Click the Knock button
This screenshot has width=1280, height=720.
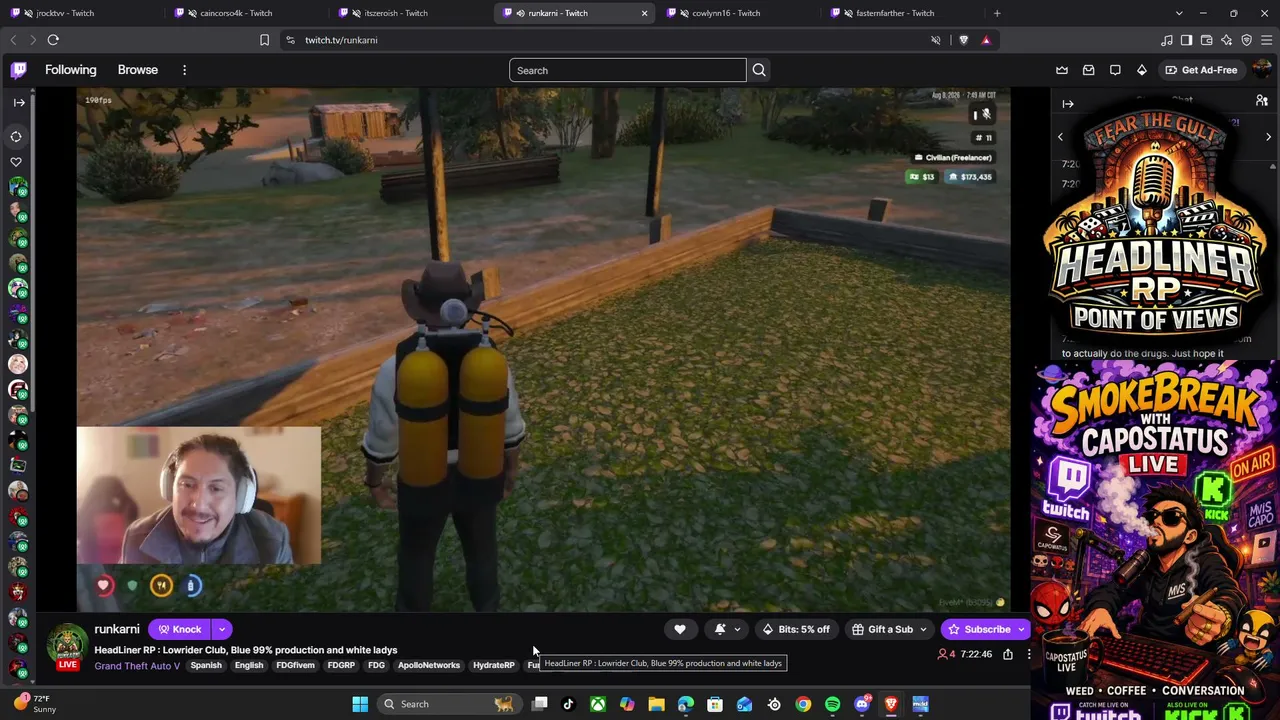click(180, 629)
